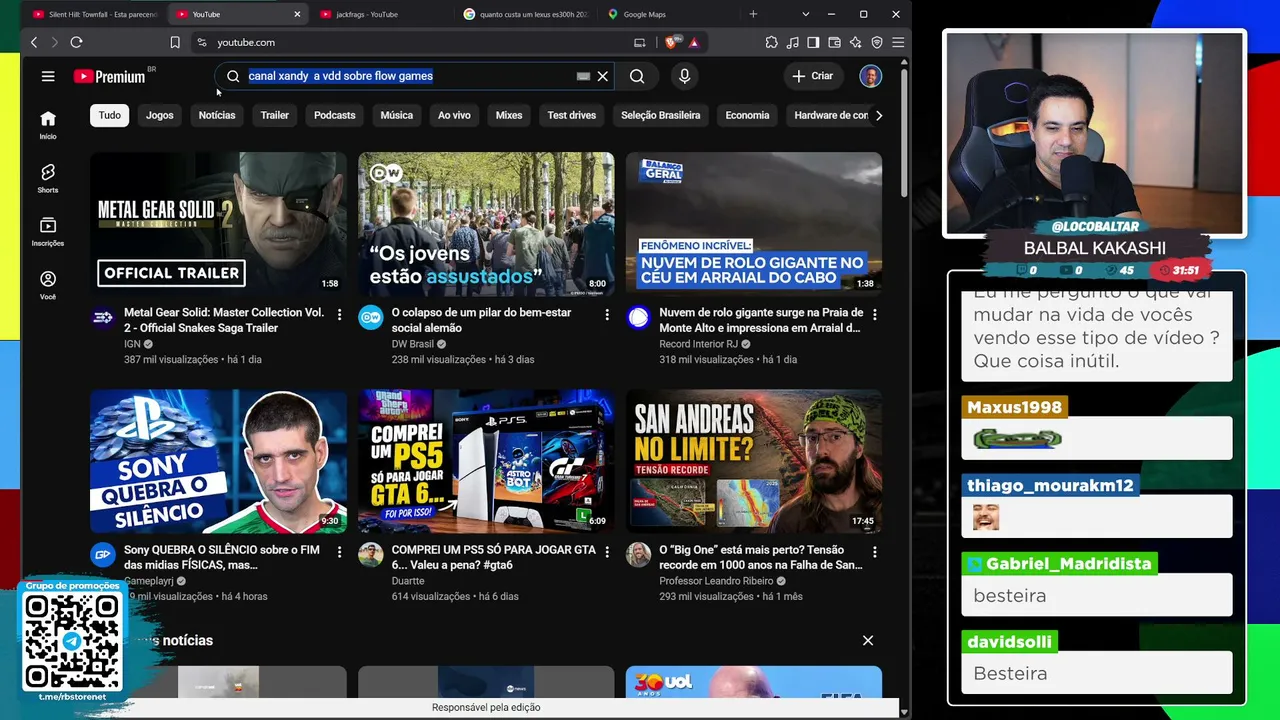This screenshot has height=720, width=1280.
Task: Open options menu for 'Big One' video
Action: click(875, 551)
